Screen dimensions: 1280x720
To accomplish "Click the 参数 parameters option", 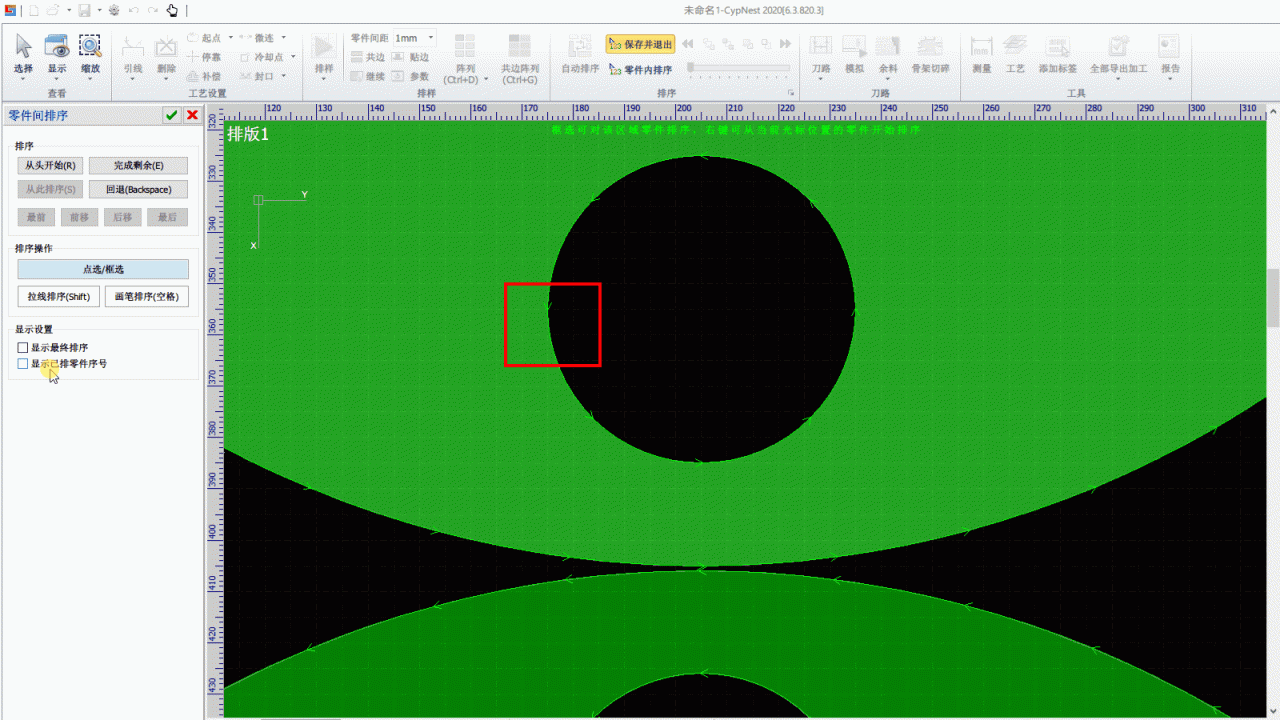I will pyautogui.click(x=410, y=76).
